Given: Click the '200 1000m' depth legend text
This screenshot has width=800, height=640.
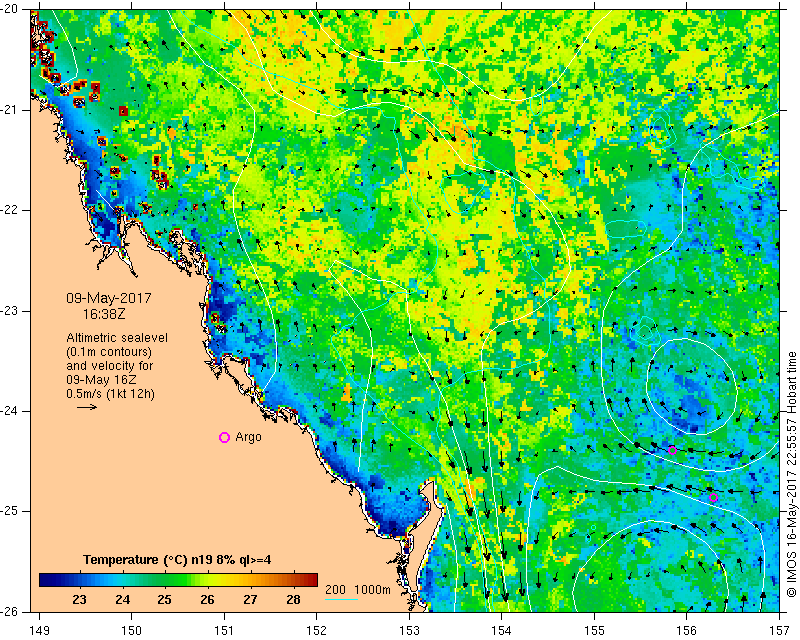Looking at the screenshot, I should tap(358, 589).
